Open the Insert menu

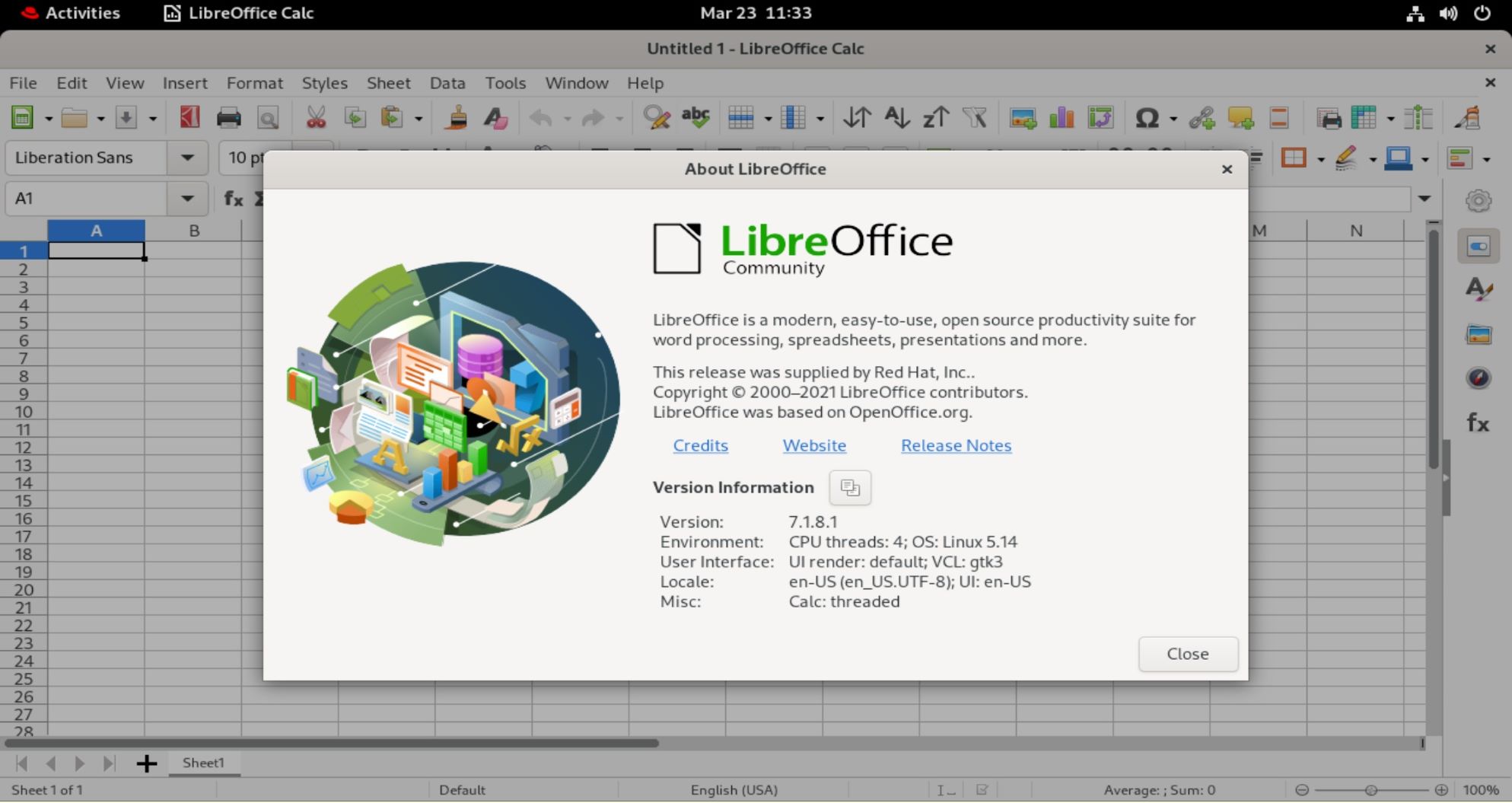tap(185, 83)
